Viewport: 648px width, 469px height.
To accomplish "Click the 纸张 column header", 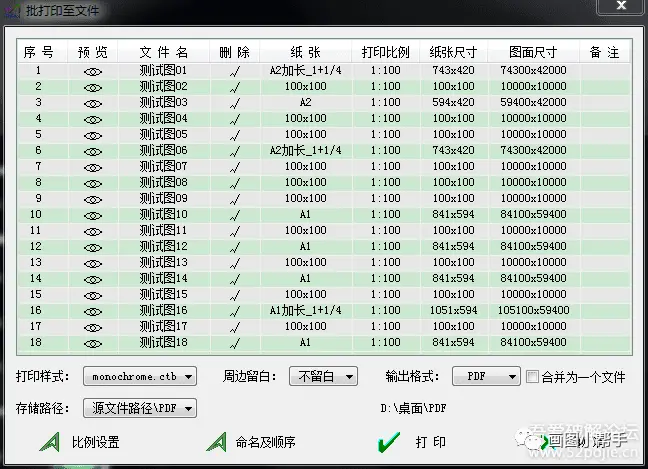I will coord(305,52).
